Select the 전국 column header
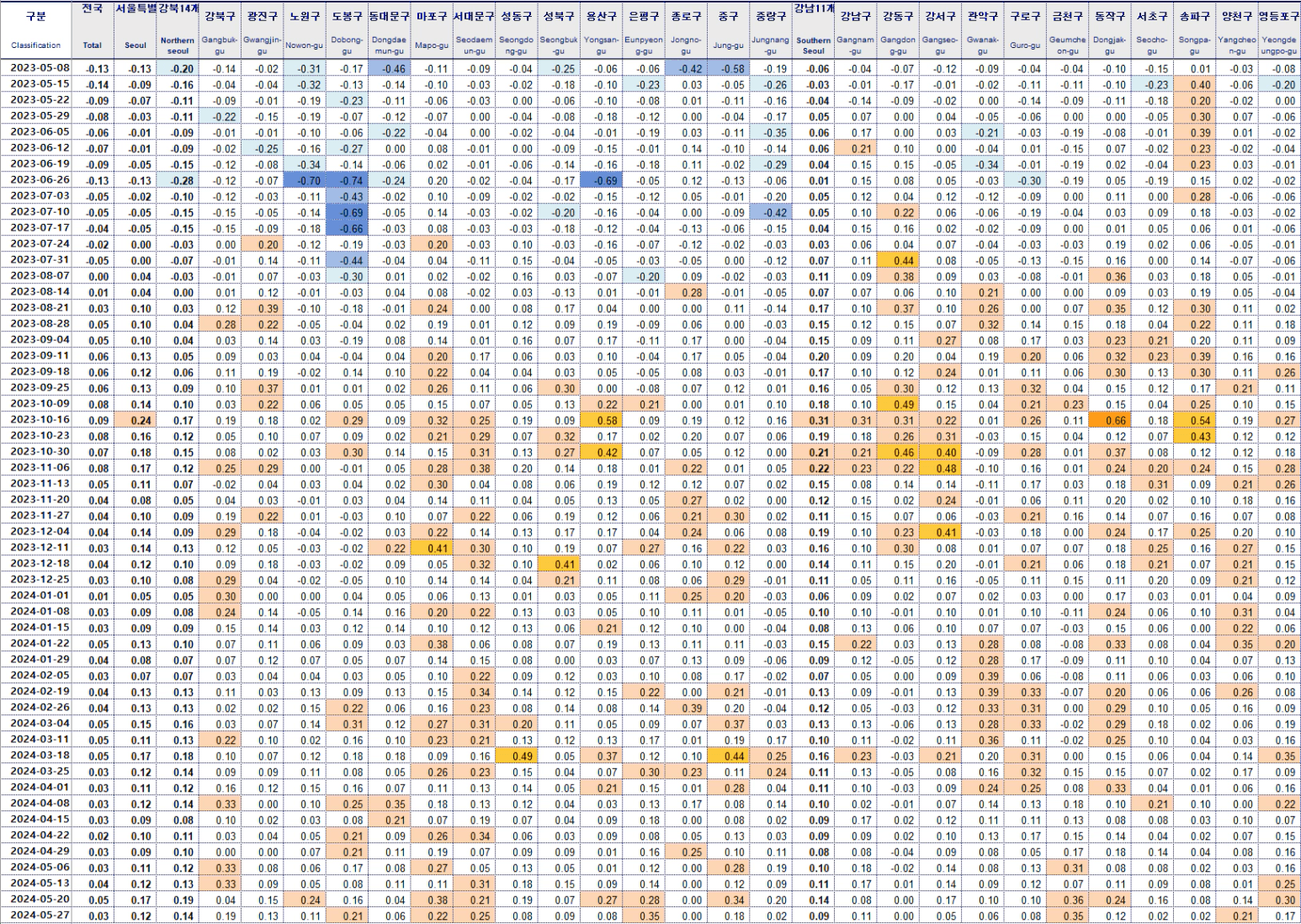The image size is (1301, 924). tap(93, 8)
